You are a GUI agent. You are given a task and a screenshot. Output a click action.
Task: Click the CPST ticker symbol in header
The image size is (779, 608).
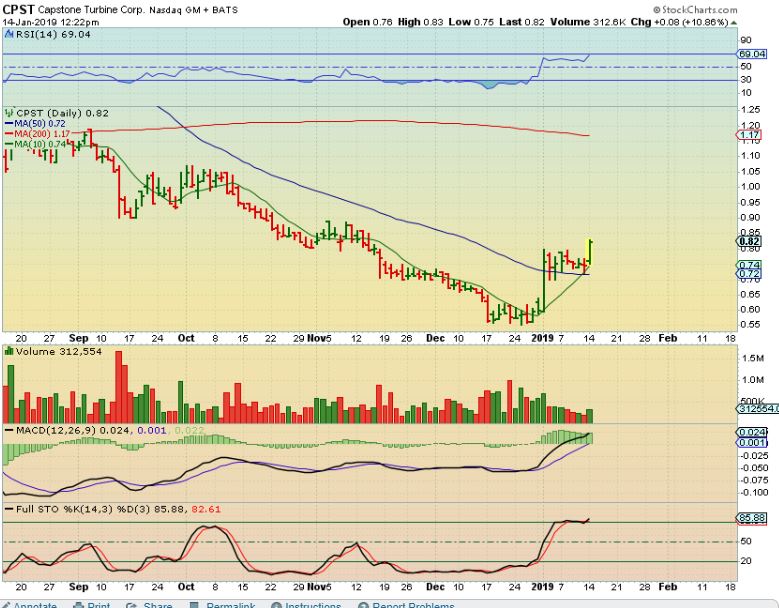point(18,9)
